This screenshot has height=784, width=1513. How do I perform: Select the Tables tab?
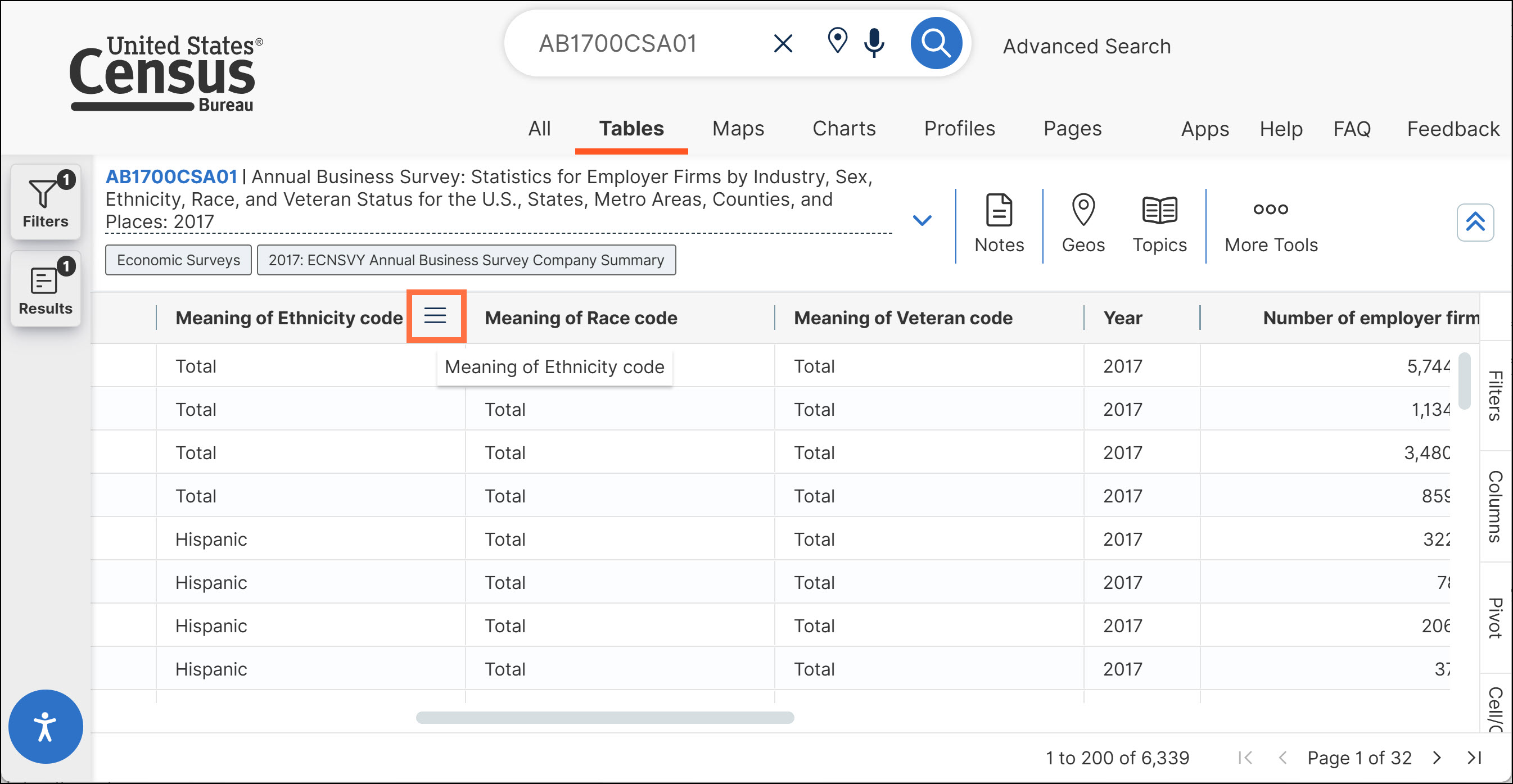pyautogui.click(x=631, y=129)
